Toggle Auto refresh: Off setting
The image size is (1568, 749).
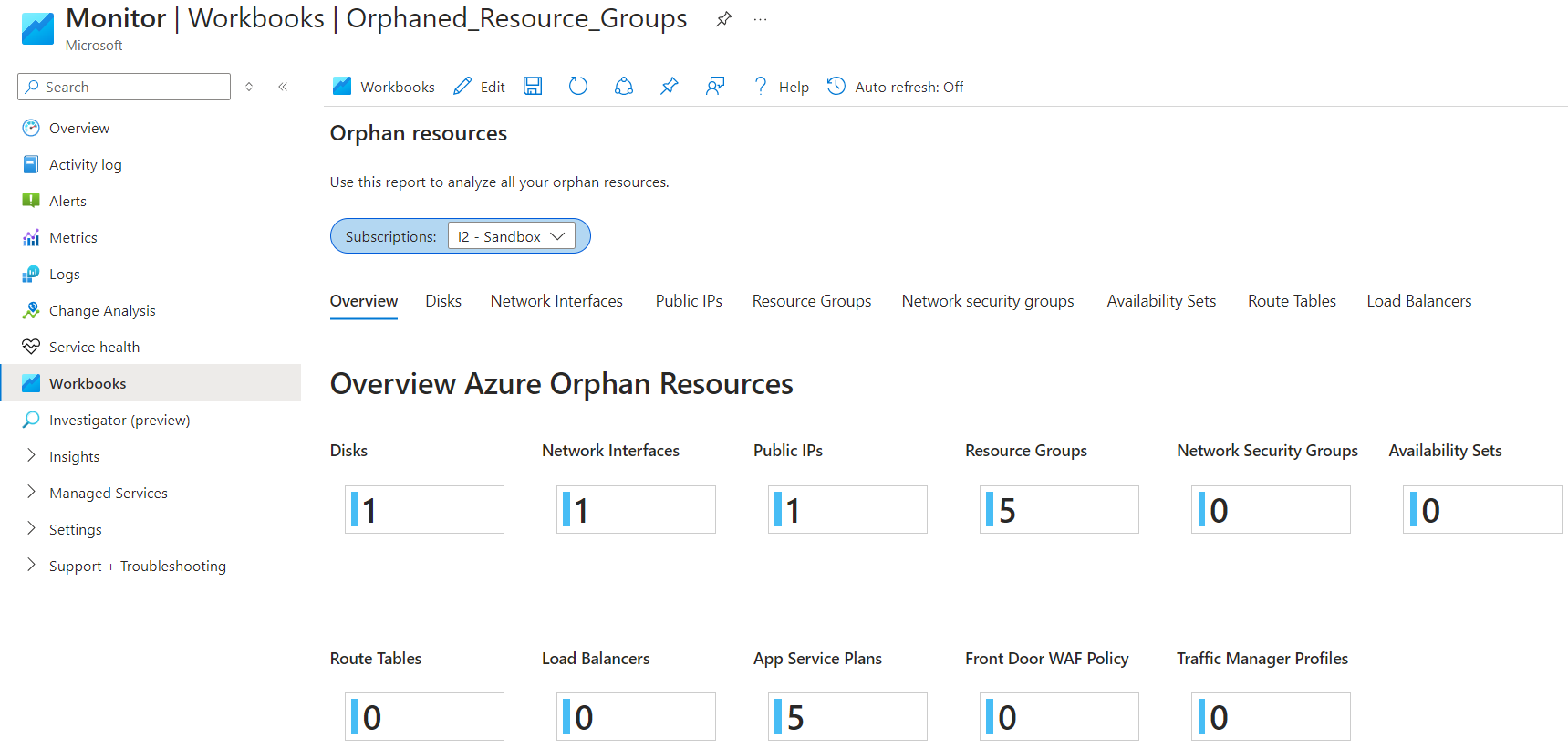click(x=895, y=87)
